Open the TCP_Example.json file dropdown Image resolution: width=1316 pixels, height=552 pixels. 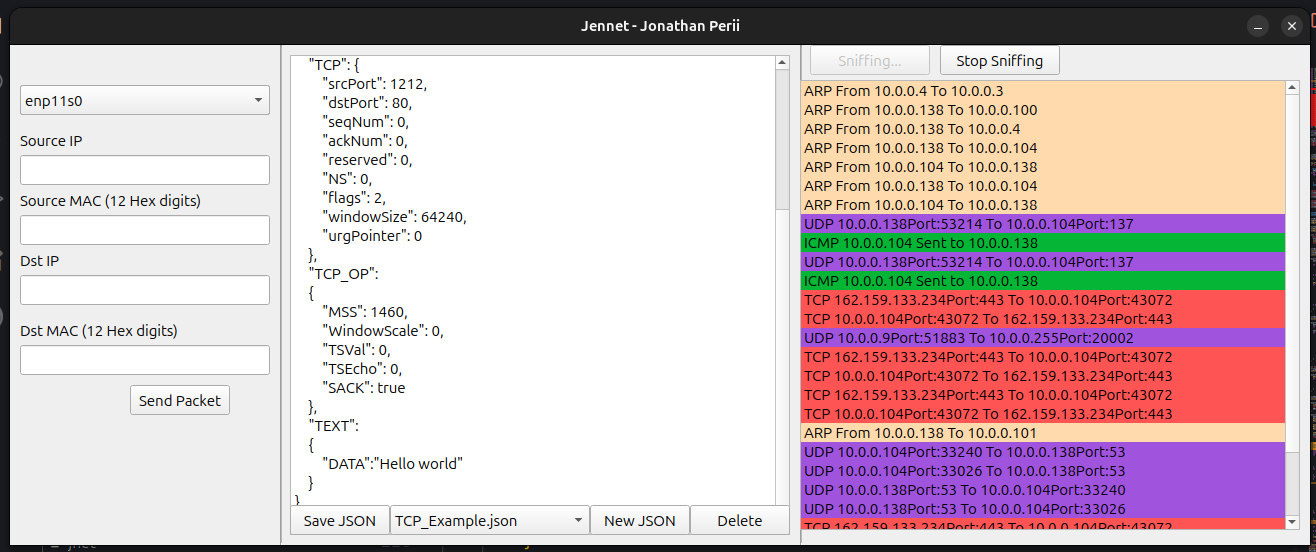click(x=490, y=520)
